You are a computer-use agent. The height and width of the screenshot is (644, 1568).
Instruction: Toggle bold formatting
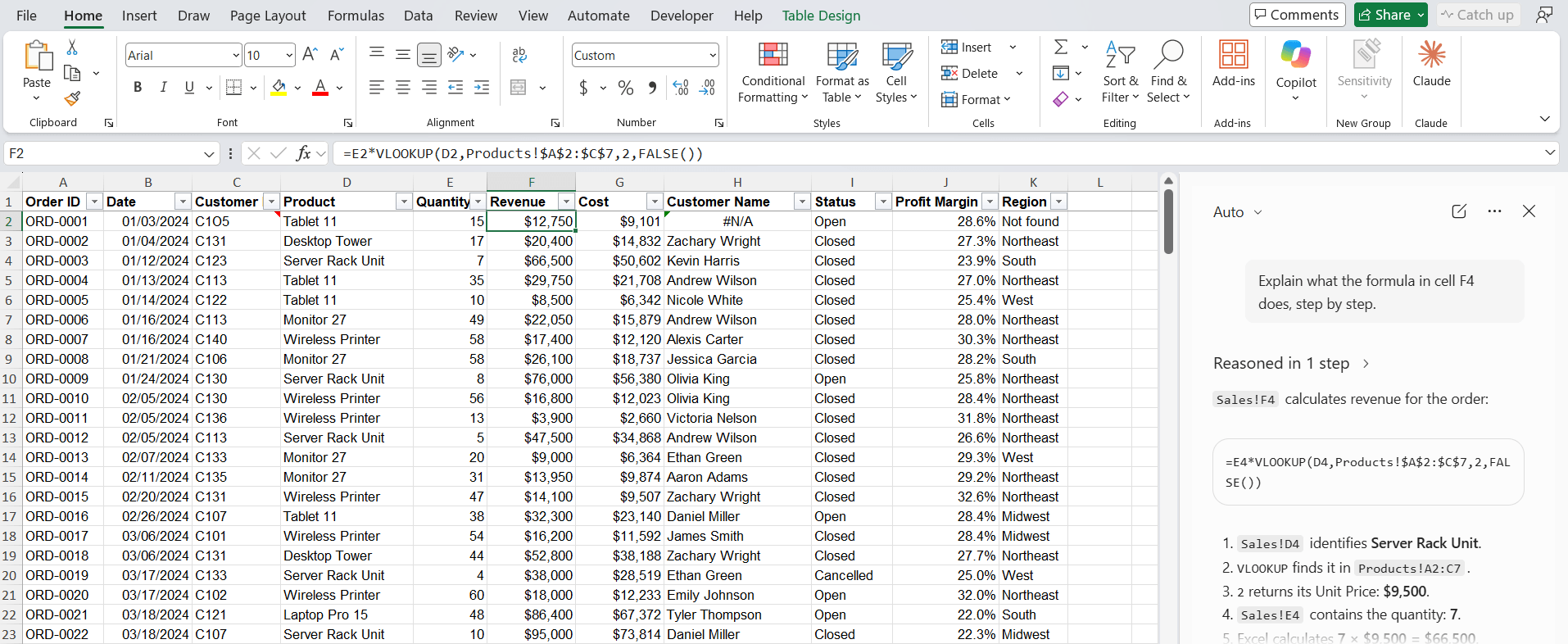pos(138,88)
